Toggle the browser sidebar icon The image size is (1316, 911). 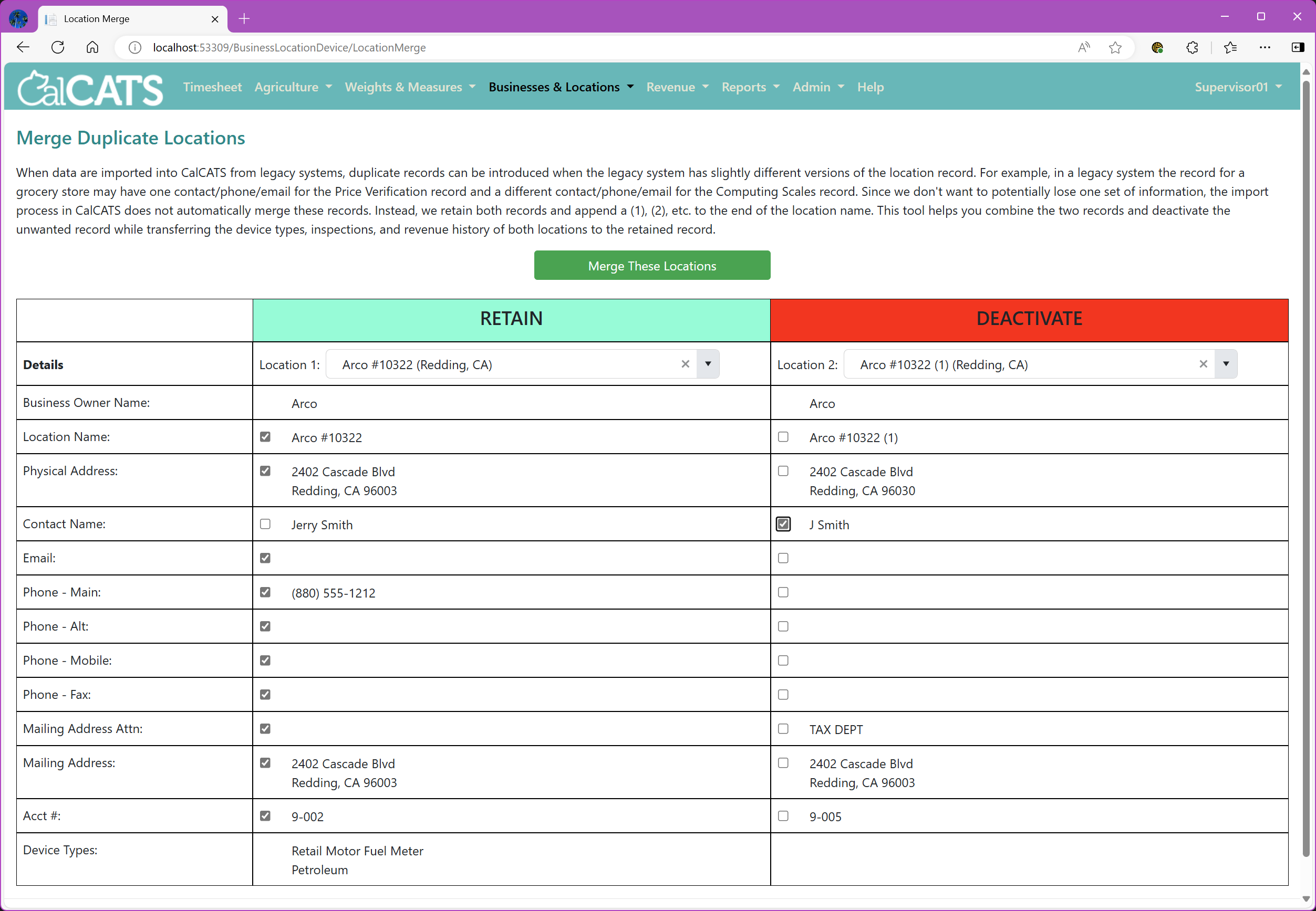point(1297,47)
